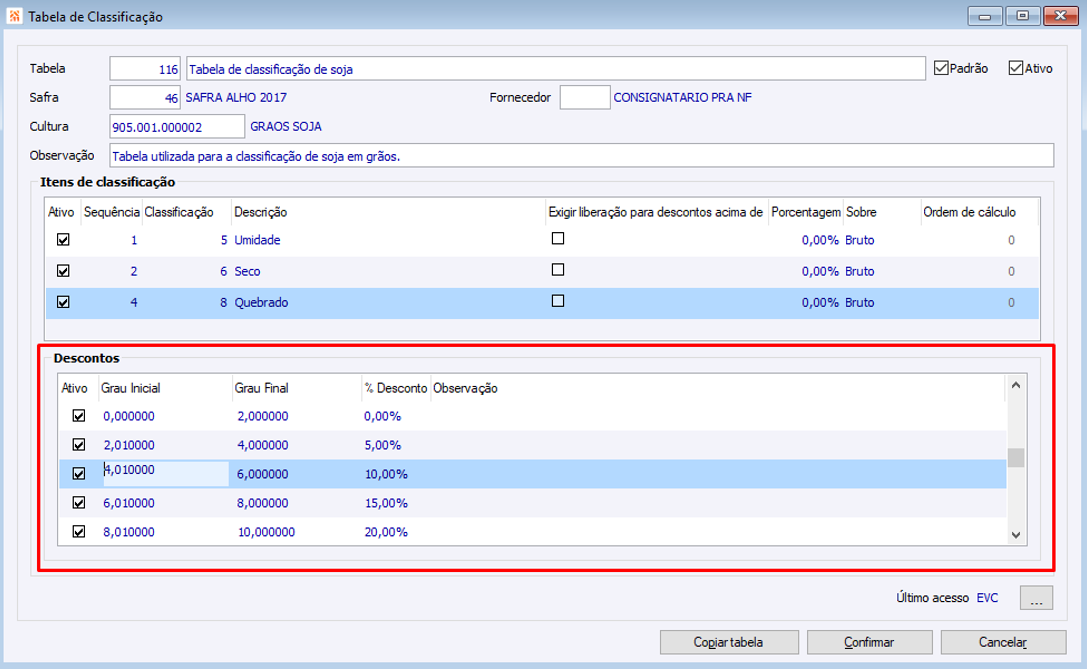Select the 'Quebrado' description cell

(x=261, y=302)
